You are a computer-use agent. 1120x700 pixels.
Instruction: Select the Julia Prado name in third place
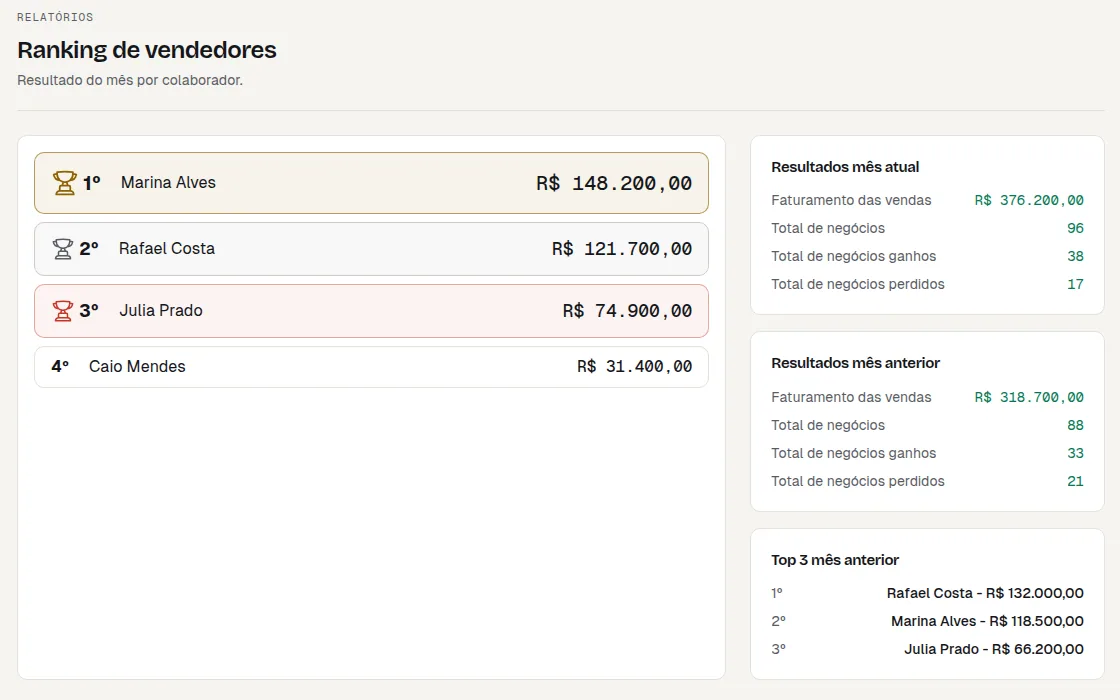click(161, 311)
